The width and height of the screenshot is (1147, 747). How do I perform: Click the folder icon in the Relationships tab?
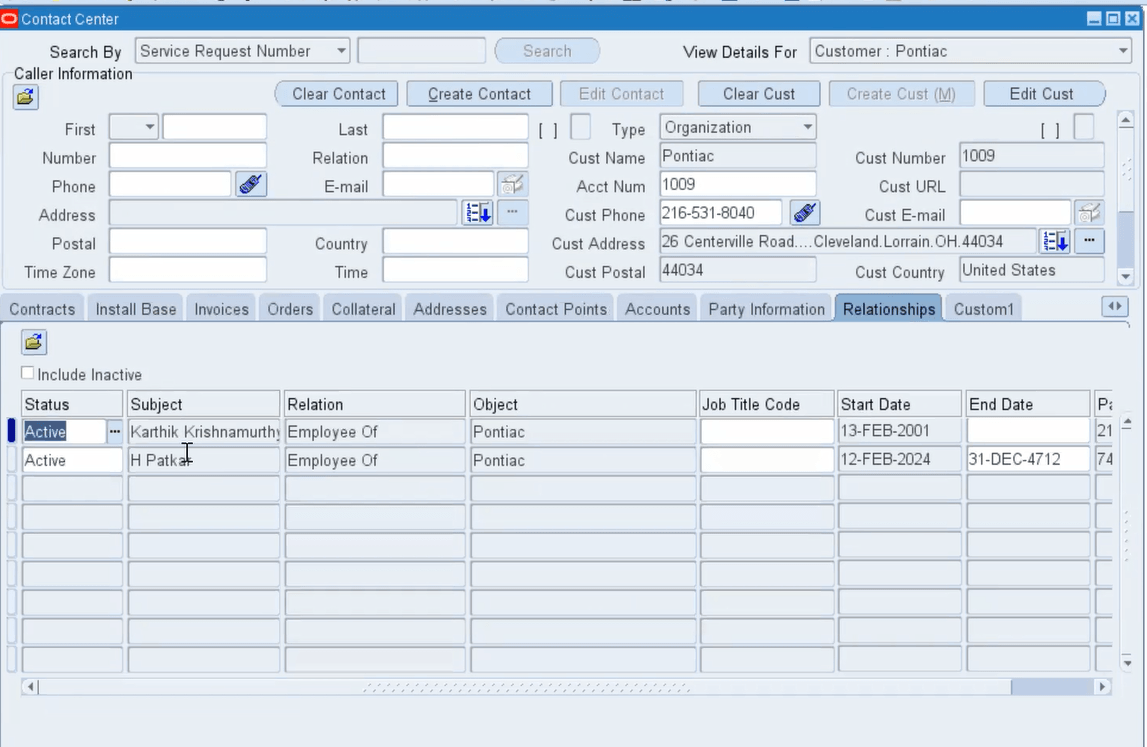click(x=34, y=342)
